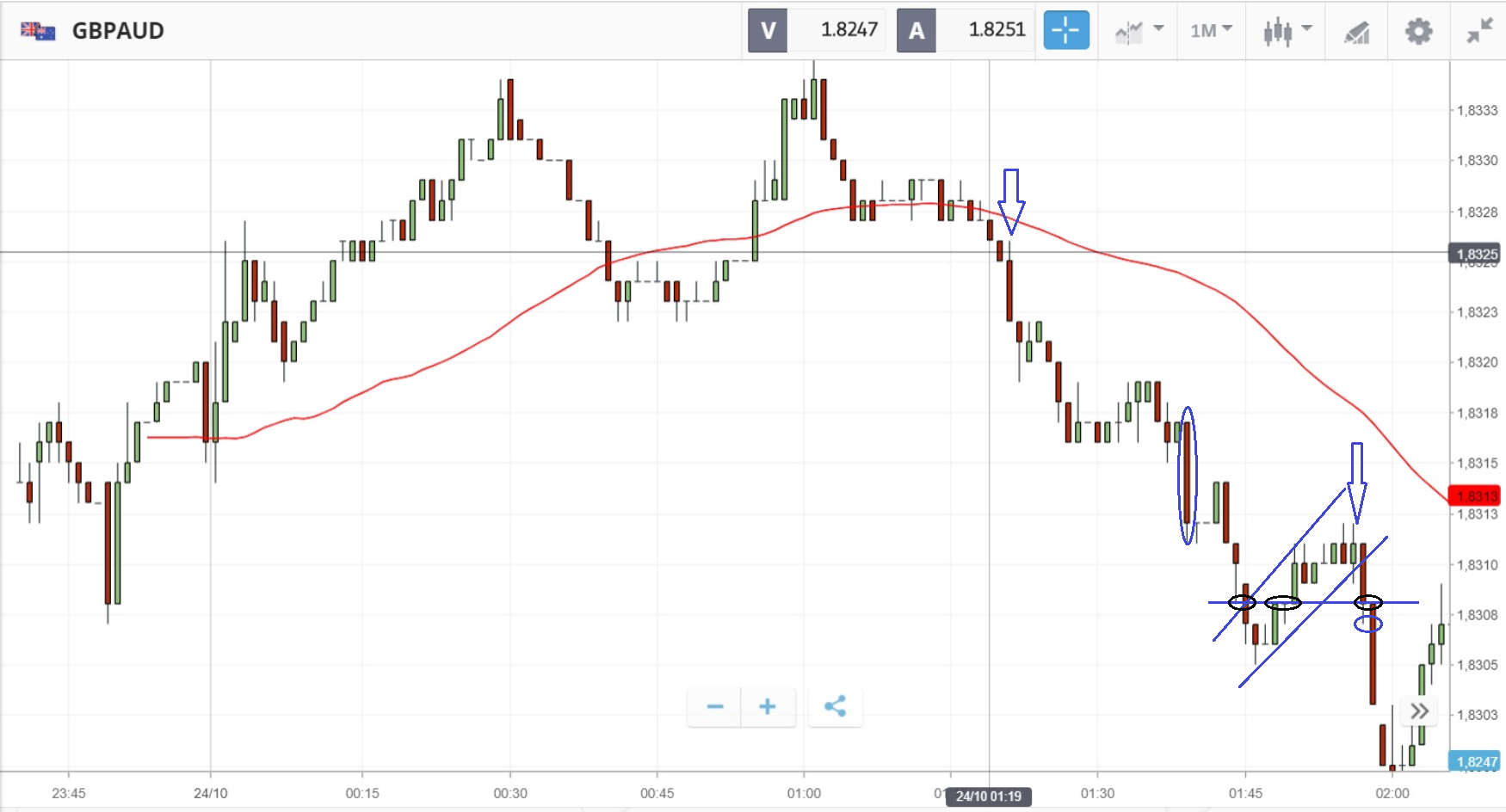
Task: Jump to latest candles with double chevron
Action: pyautogui.click(x=1419, y=711)
